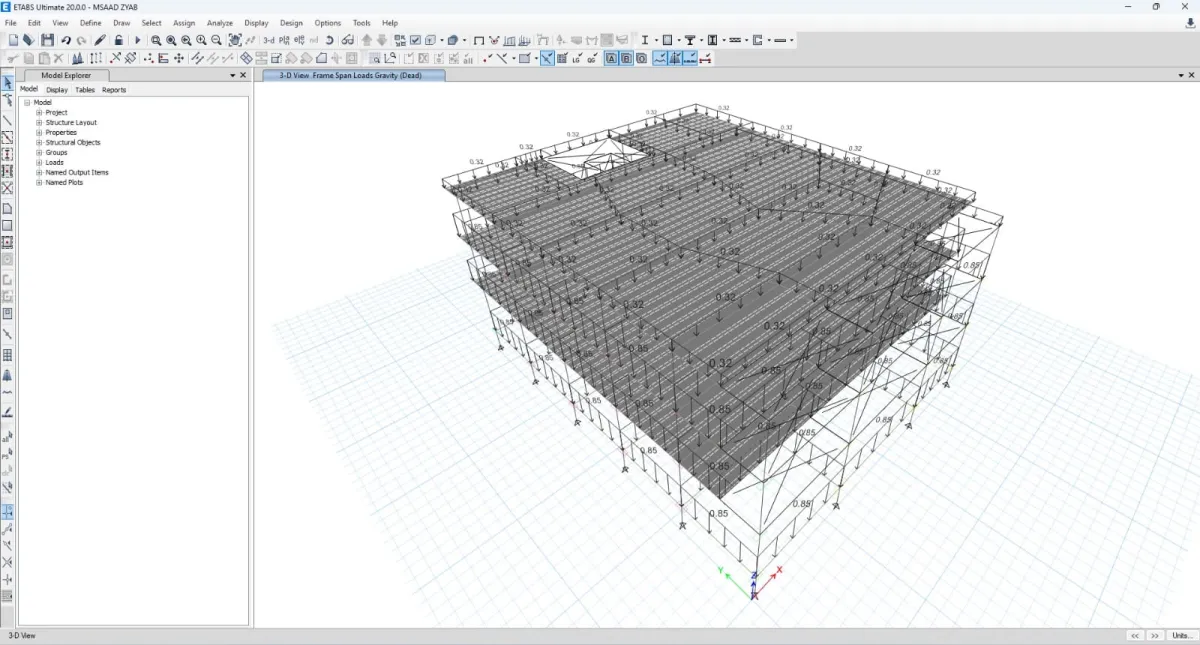
Task: Click the Rubber Band Zoom magnifier icon
Action: [x=156, y=40]
